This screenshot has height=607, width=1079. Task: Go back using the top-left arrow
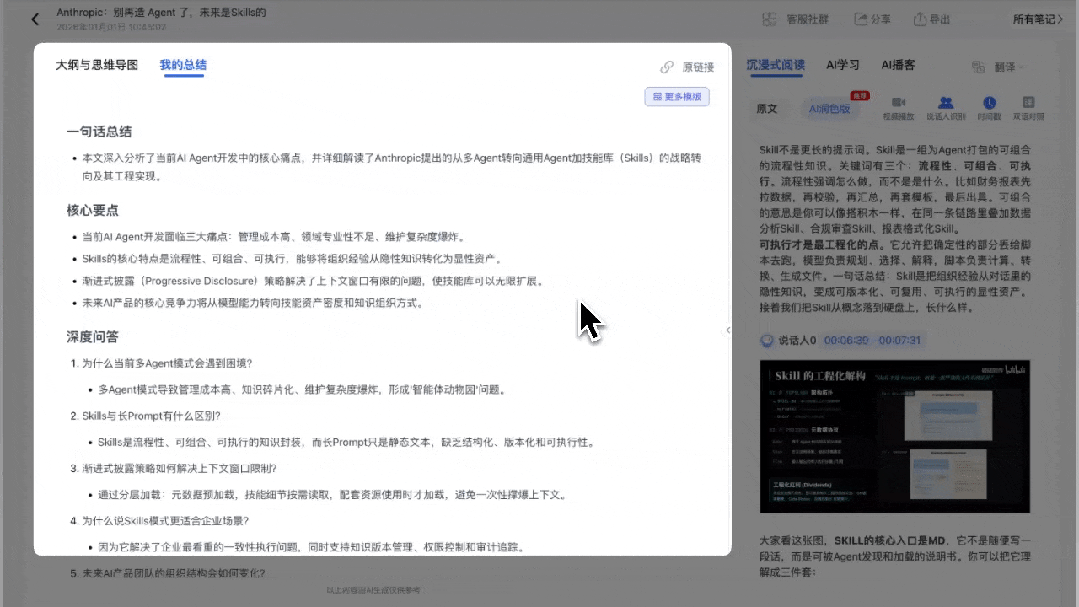coord(35,19)
